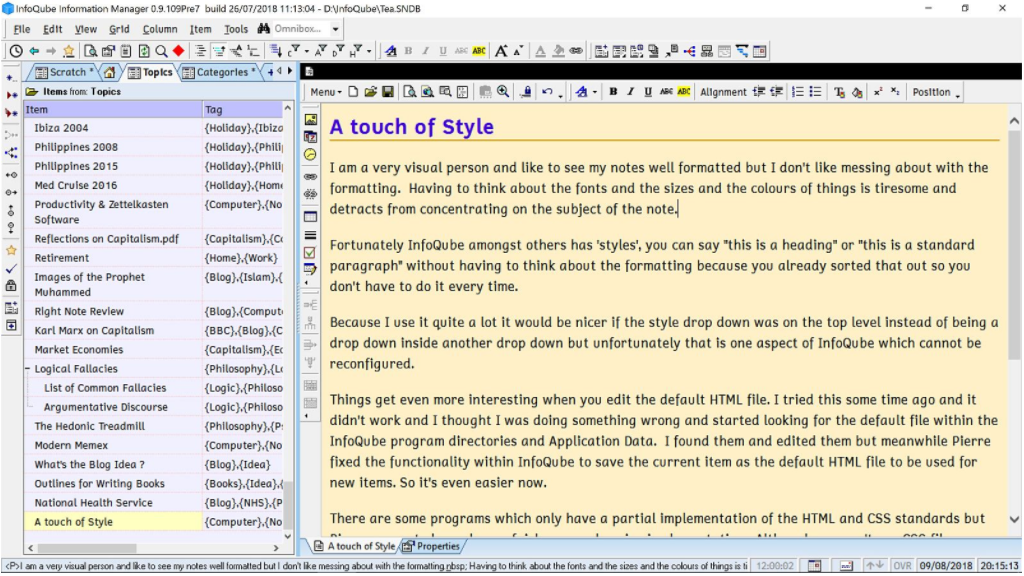Open the H filter dropdown arrow in main toolbar

point(369,52)
